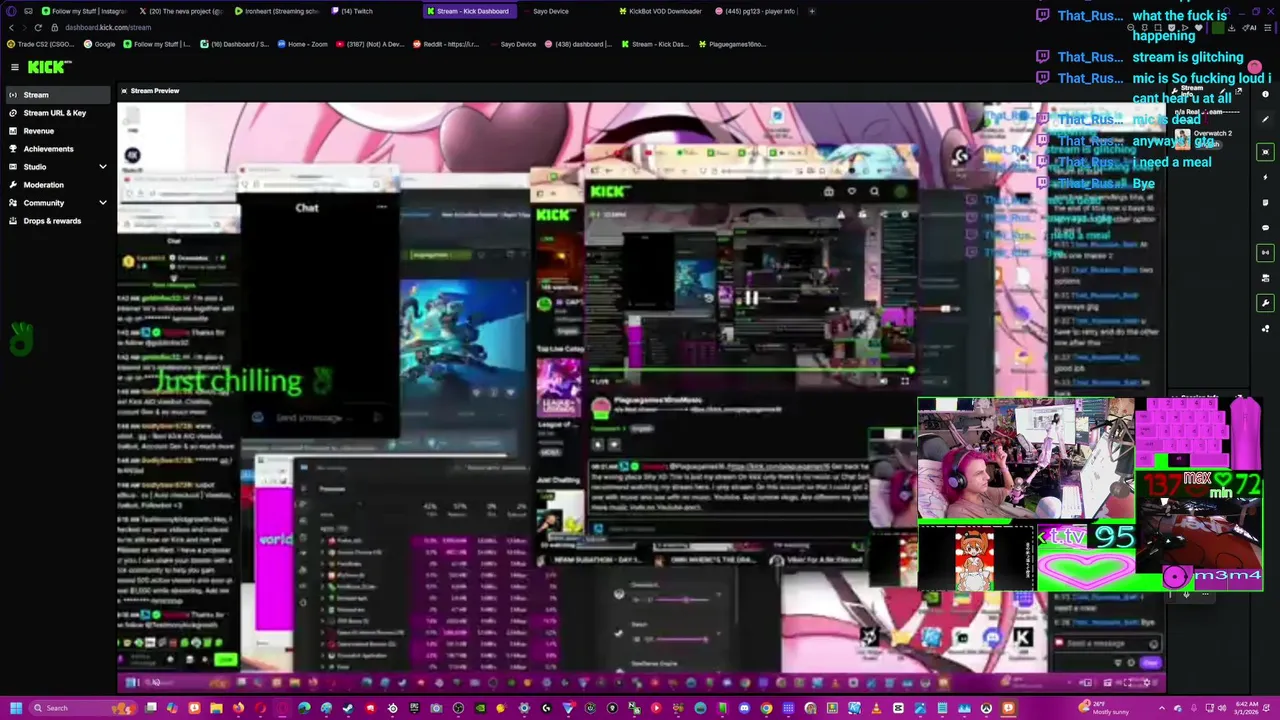The width and height of the screenshot is (1280, 720).
Task: Toggle the wrench tools panel icon
Action: [1265, 303]
